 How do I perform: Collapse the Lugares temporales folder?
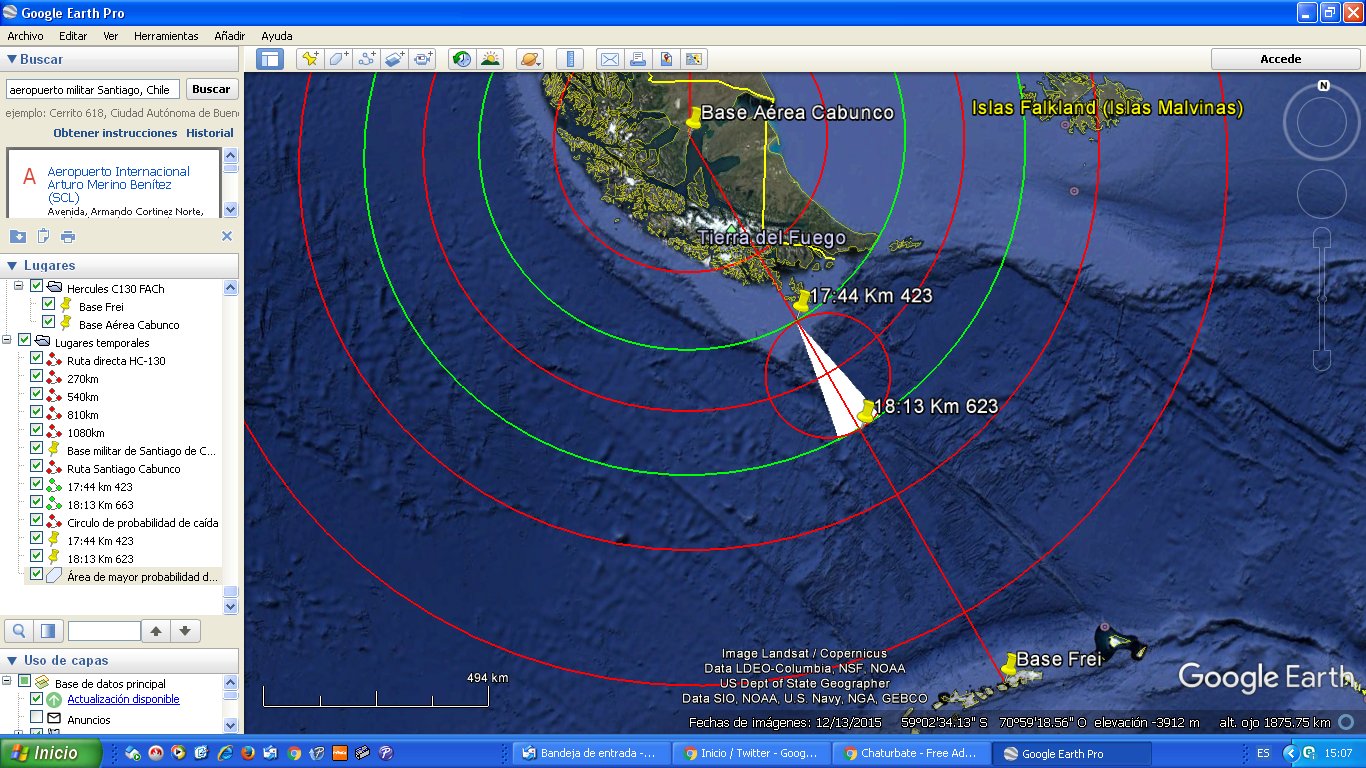click(x=8, y=341)
